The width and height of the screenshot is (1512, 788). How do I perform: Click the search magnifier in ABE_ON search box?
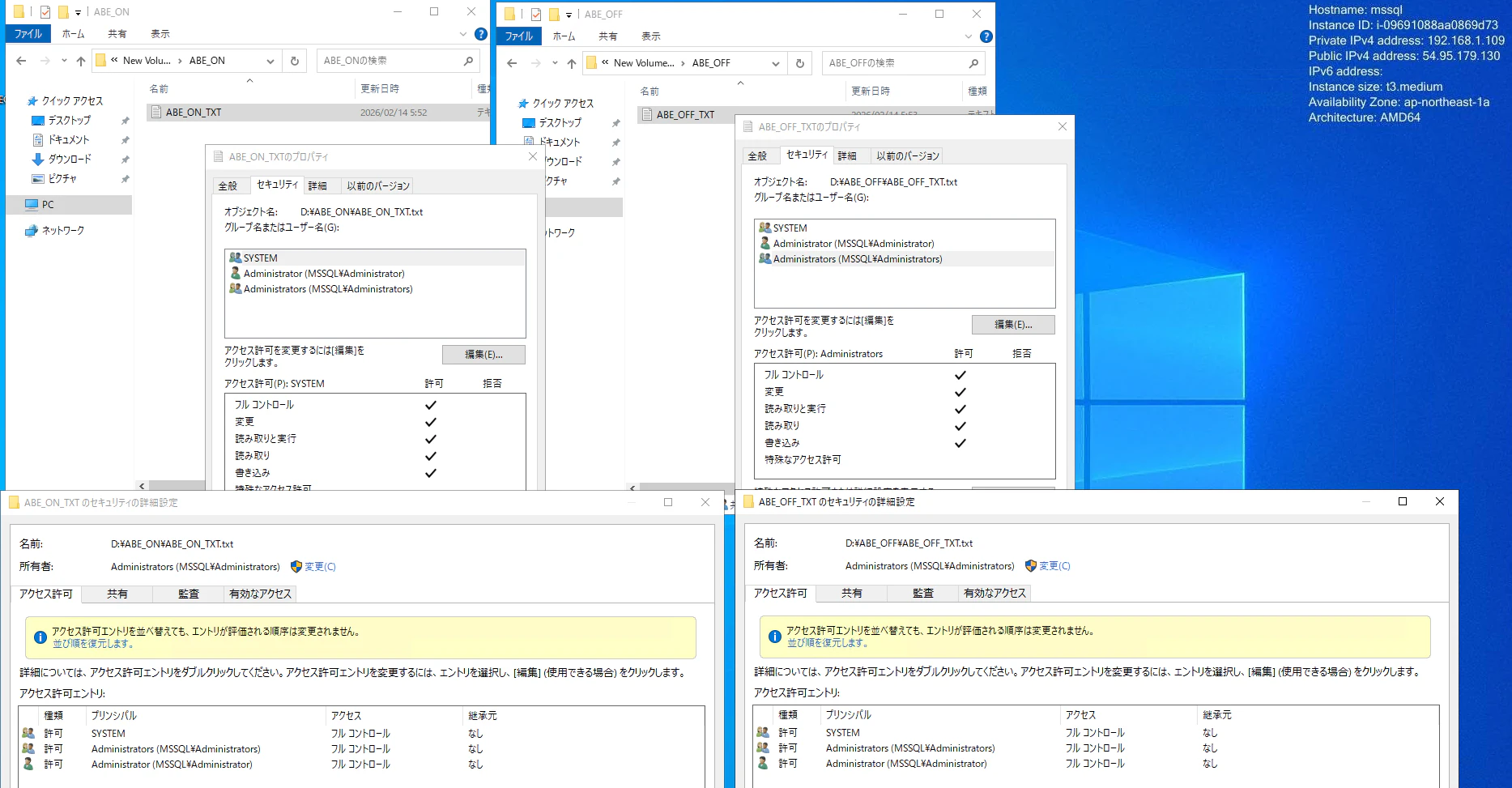[468, 61]
